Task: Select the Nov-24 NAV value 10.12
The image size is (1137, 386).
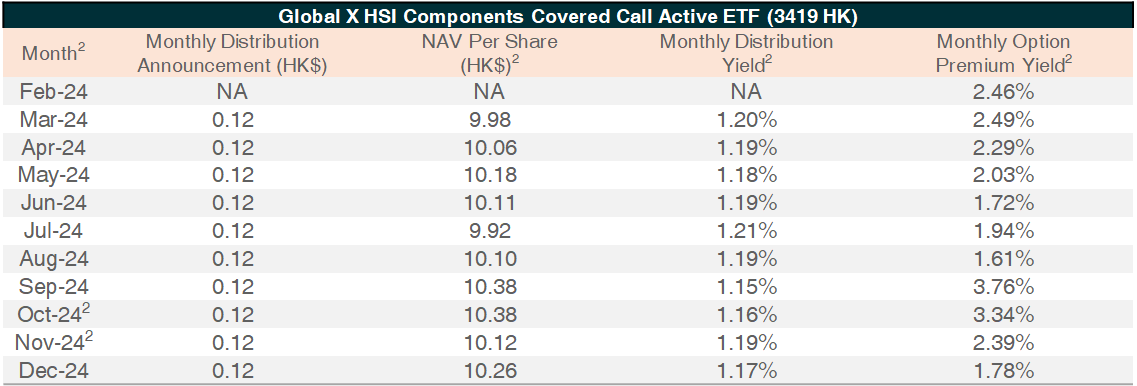Action: click(x=487, y=342)
